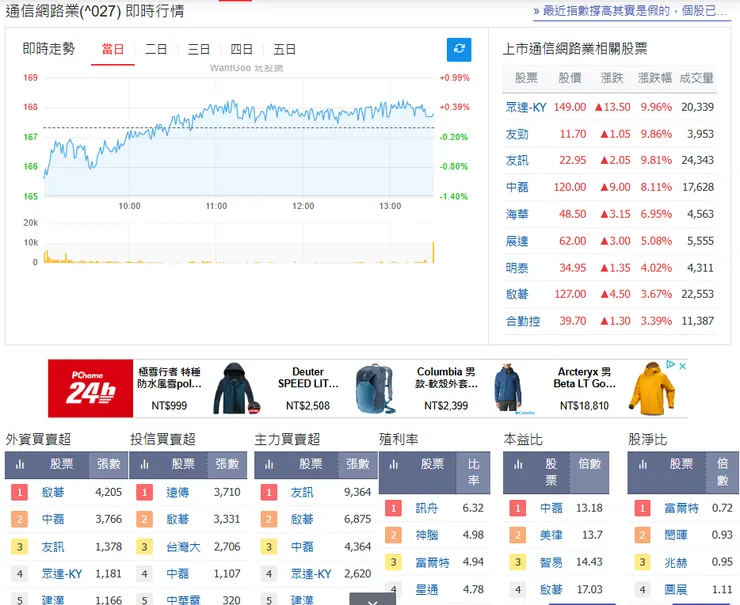This screenshot has width=740, height=605.
Task: Sort related stocks by 股價 column header
Action: pyautogui.click(x=570, y=78)
